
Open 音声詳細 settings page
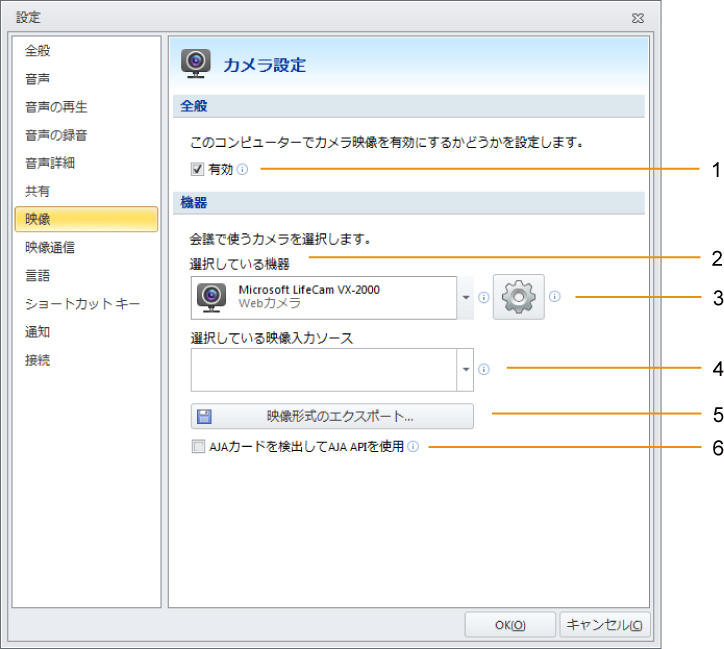tap(86, 163)
